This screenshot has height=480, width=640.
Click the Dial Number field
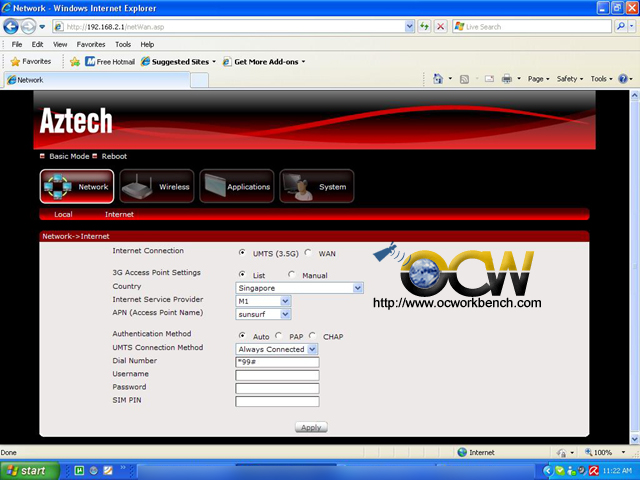click(277, 362)
